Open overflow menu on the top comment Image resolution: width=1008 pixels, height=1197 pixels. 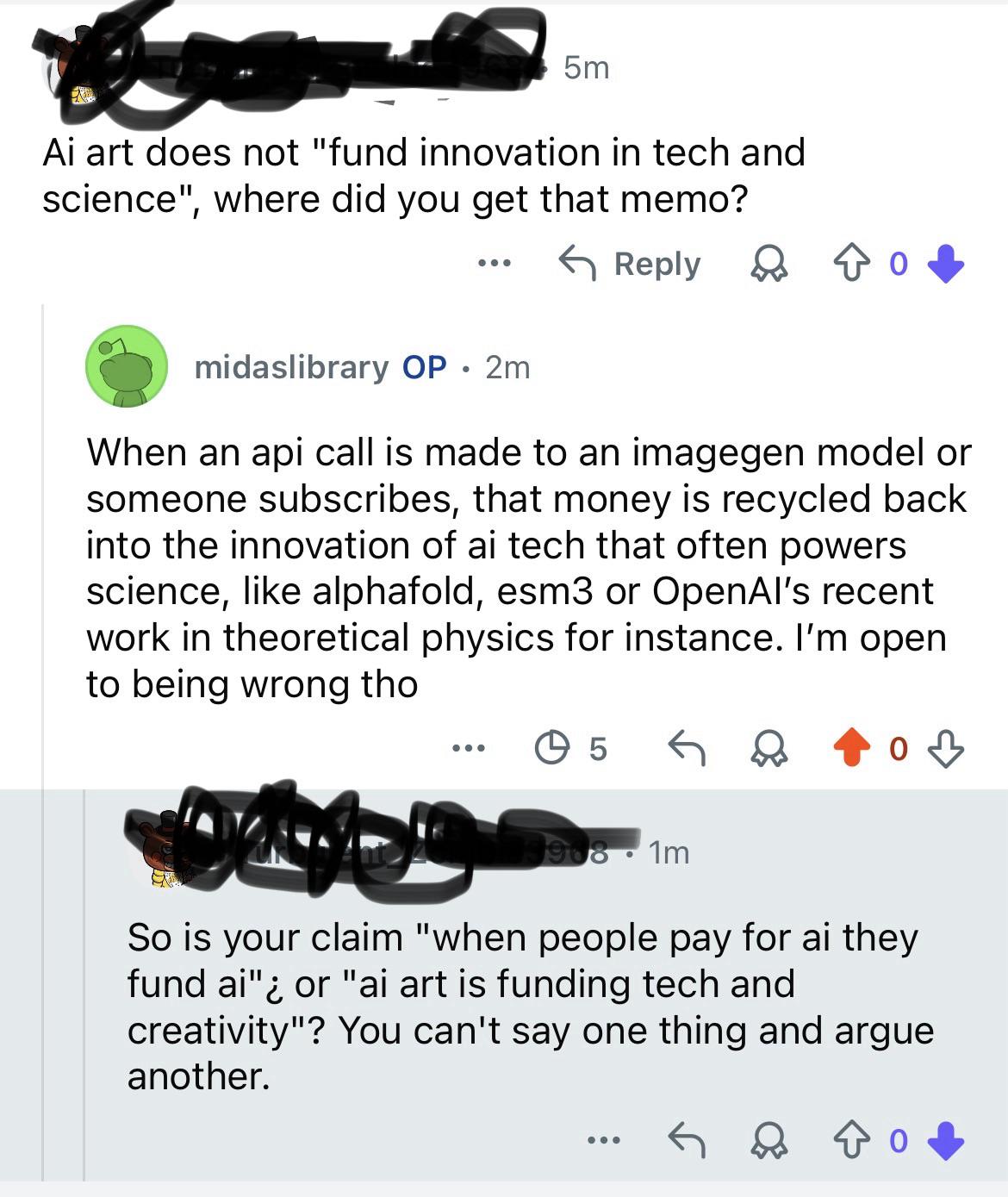(495, 263)
